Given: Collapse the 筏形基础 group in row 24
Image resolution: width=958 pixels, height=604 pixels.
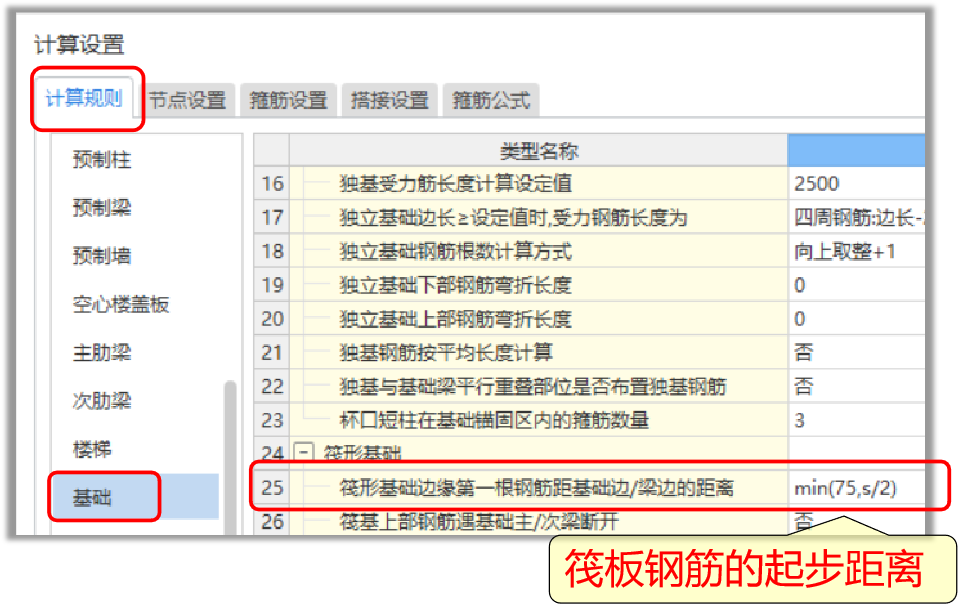Looking at the screenshot, I should coord(304,453).
